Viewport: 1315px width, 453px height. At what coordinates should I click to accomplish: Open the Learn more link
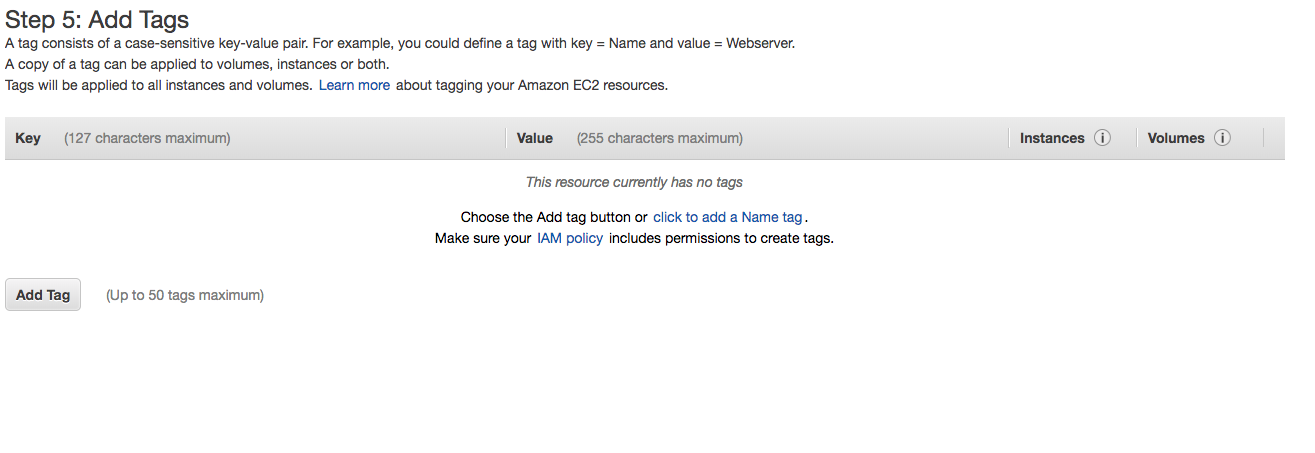(354, 85)
